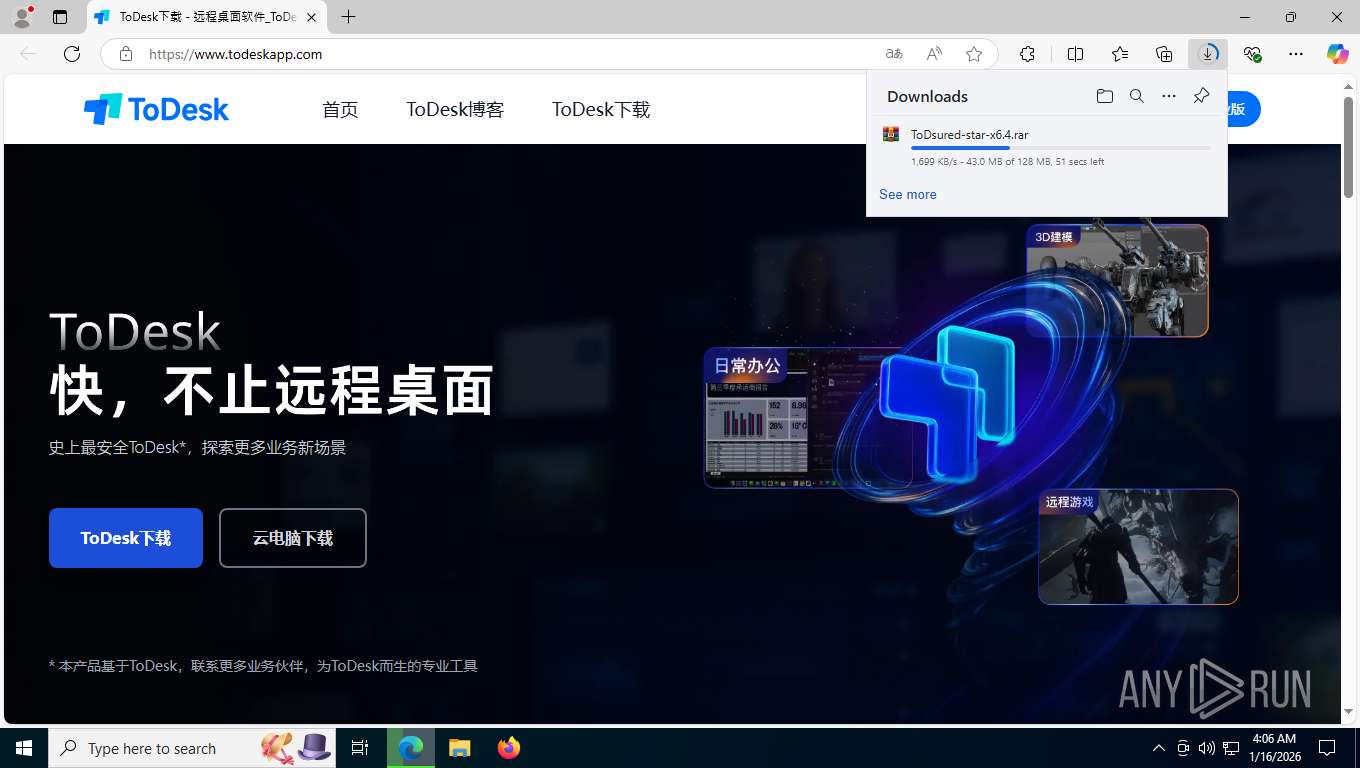The image size is (1360, 768).
Task: Open Task View taskbar icon
Action: click(x=360, y=748)
